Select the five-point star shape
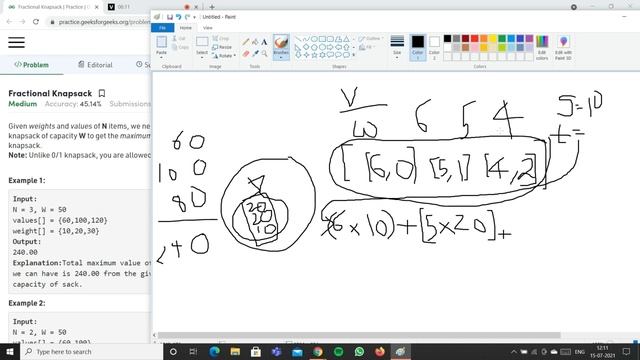Image resolution: width=640 pixels, height=360 pixels. click(x=314, y=55)
